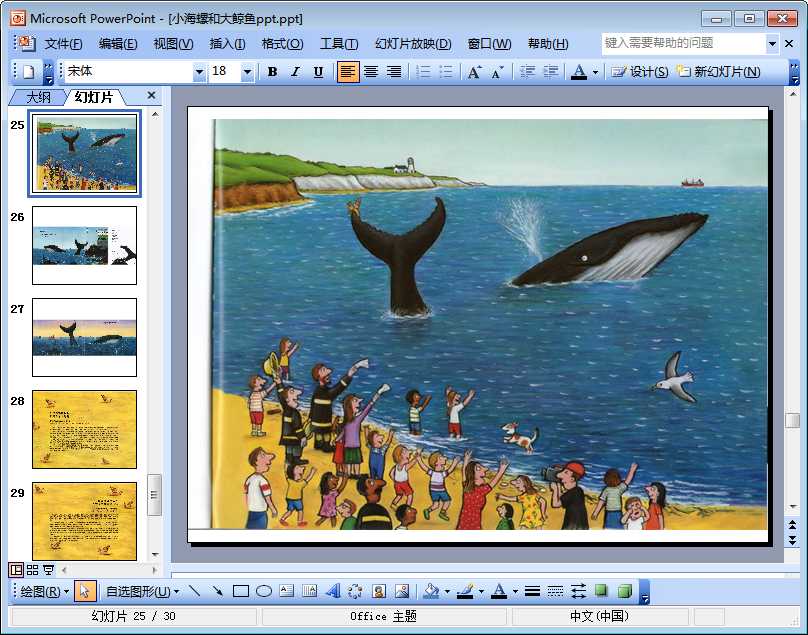808x635 pixels.
Task: Click the help question input field
Action: [684, 44]
